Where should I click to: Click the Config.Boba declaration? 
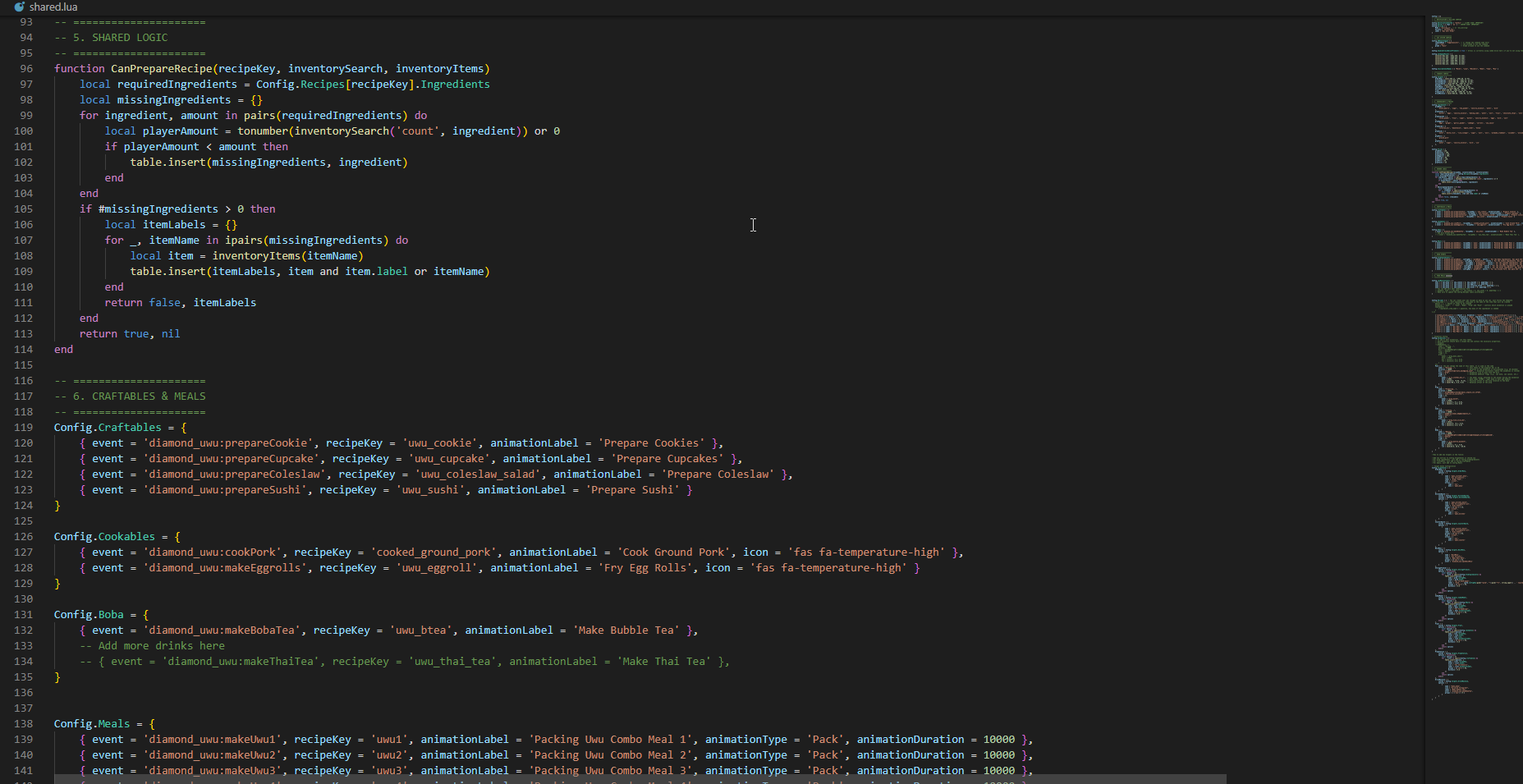click(90, 614)
